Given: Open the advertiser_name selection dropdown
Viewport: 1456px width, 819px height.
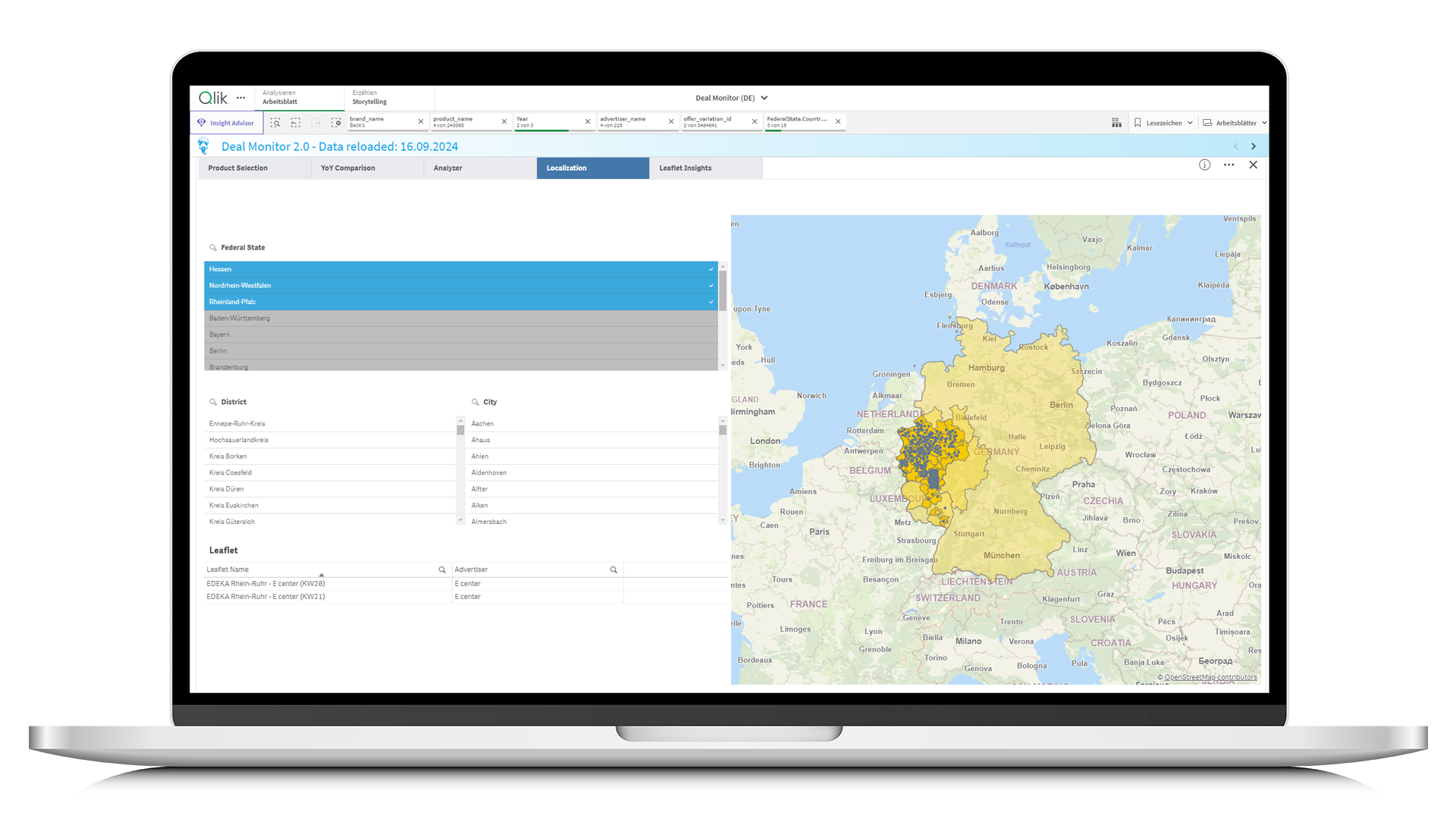Looking at the screenshot, I should (x=632, y=121).
